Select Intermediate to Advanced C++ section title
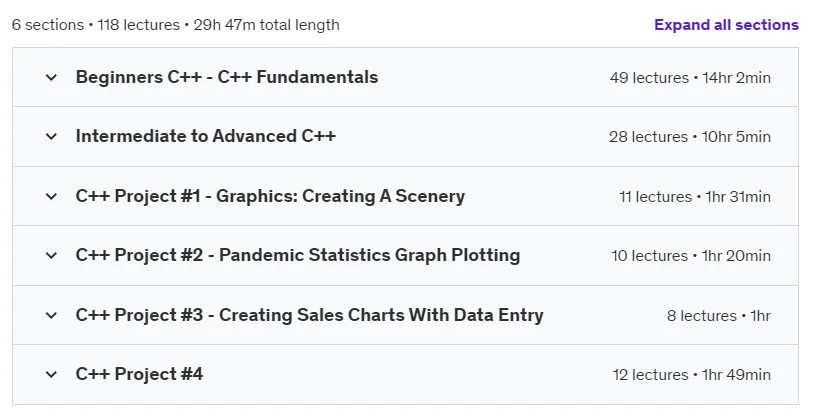 (206, 136)
